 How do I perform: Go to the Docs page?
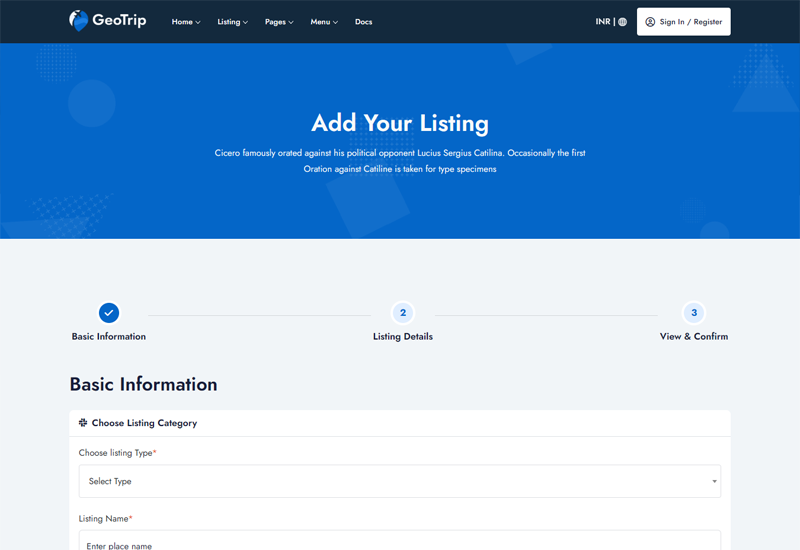[363, 22]
